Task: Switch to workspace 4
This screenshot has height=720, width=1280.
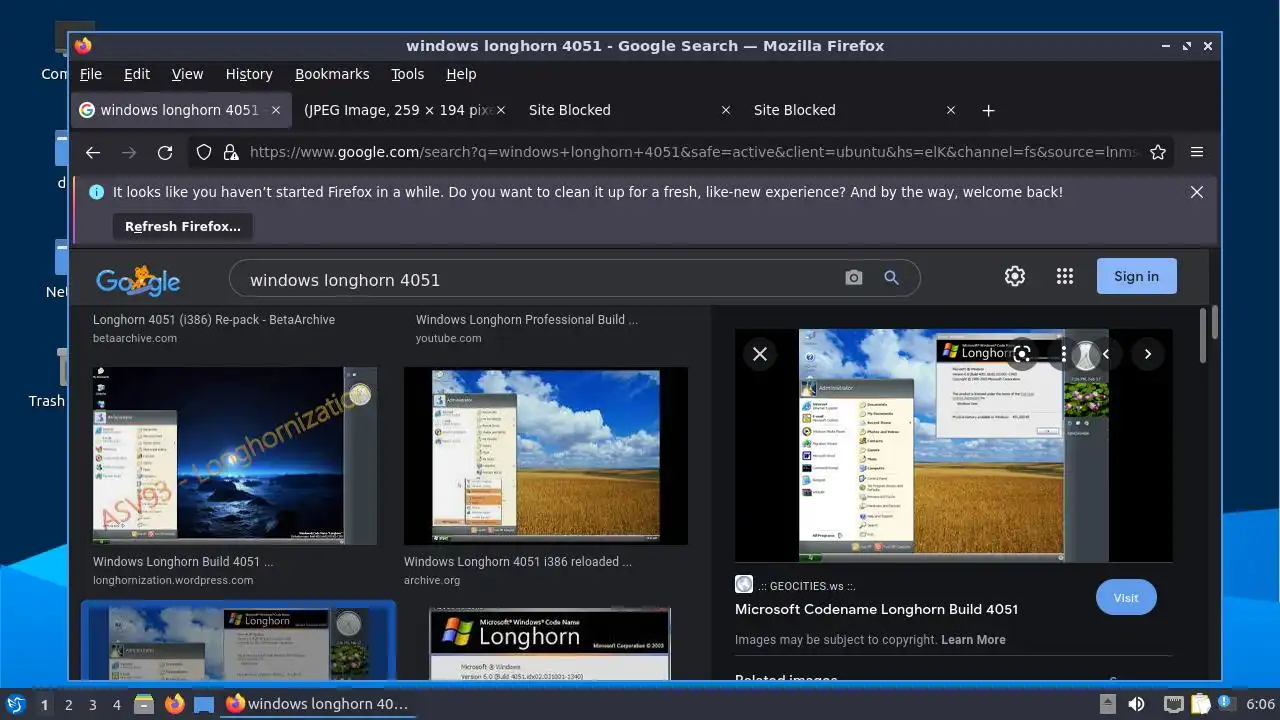Action: pos(116,705)
